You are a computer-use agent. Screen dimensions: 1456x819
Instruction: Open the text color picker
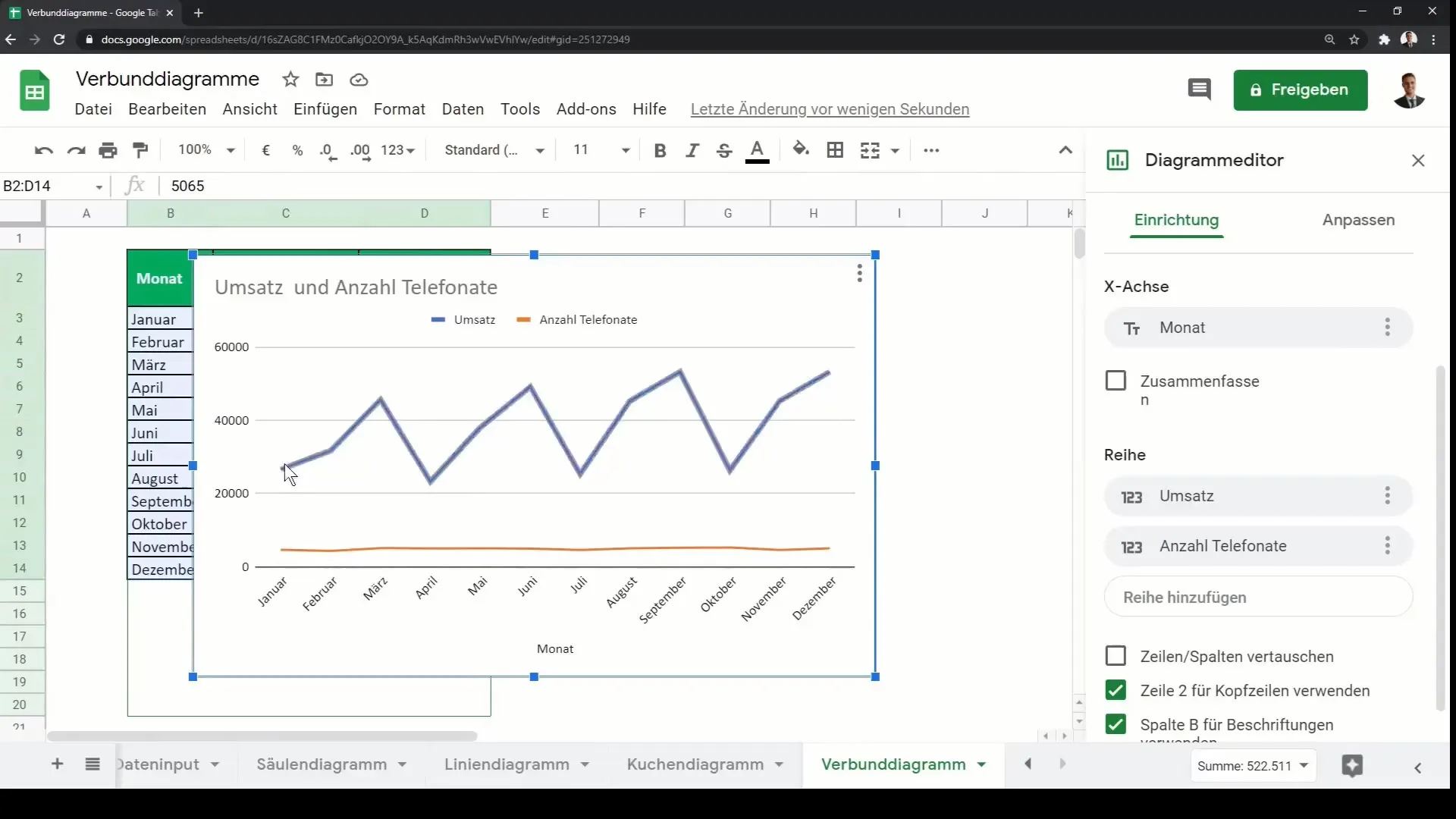pos(757,151)
